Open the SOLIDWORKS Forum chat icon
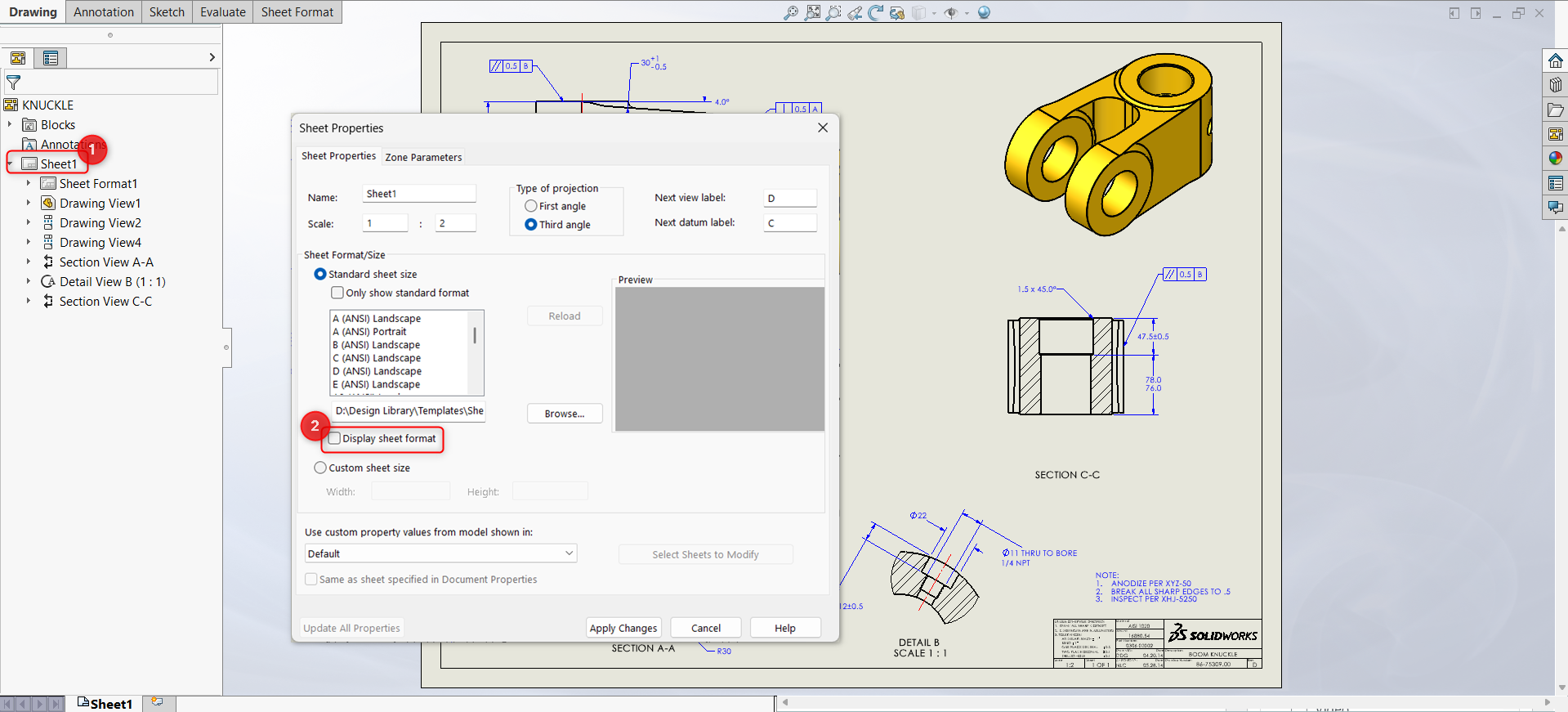 1555,208
